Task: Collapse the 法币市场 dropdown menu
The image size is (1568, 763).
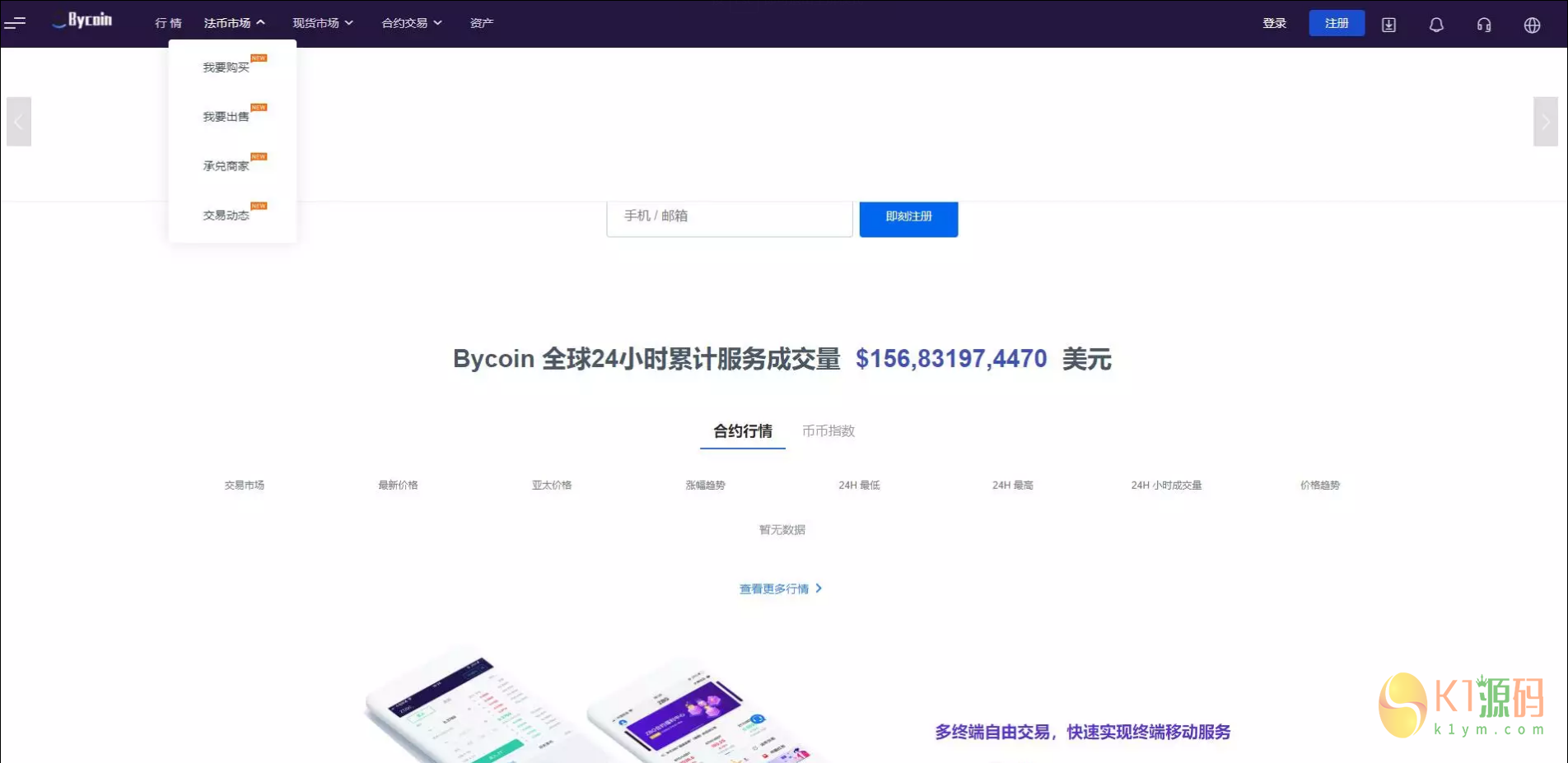Action: click(235, 23)
